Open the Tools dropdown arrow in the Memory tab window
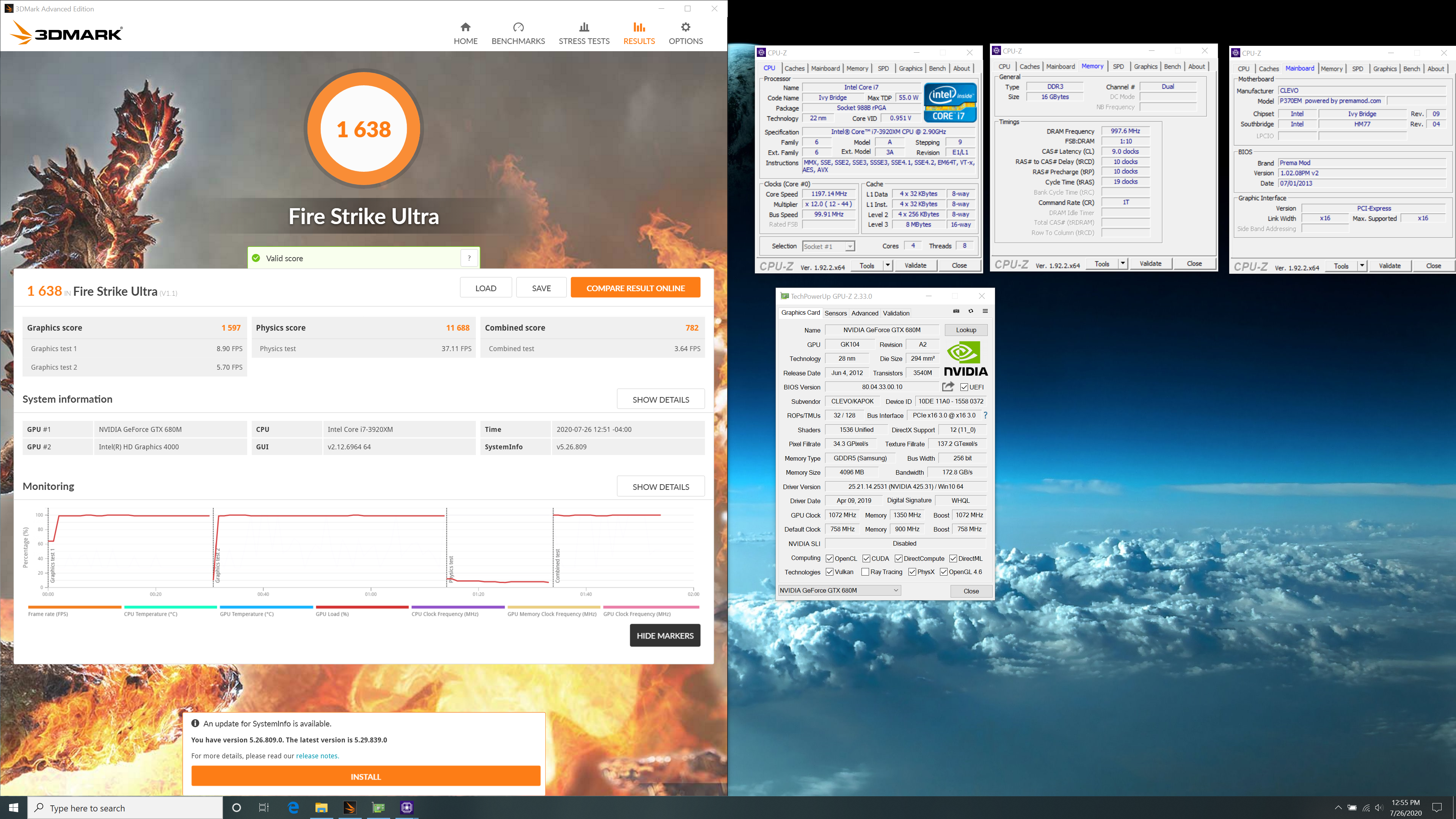The image size is (1456, 819). tap(1122, 264)
